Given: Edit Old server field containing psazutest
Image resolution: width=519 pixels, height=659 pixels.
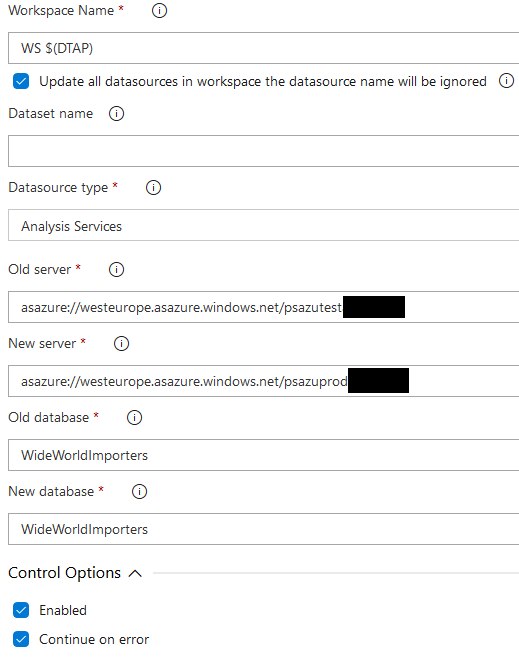Looking at the screenshot, I should (x=263, y=307).
